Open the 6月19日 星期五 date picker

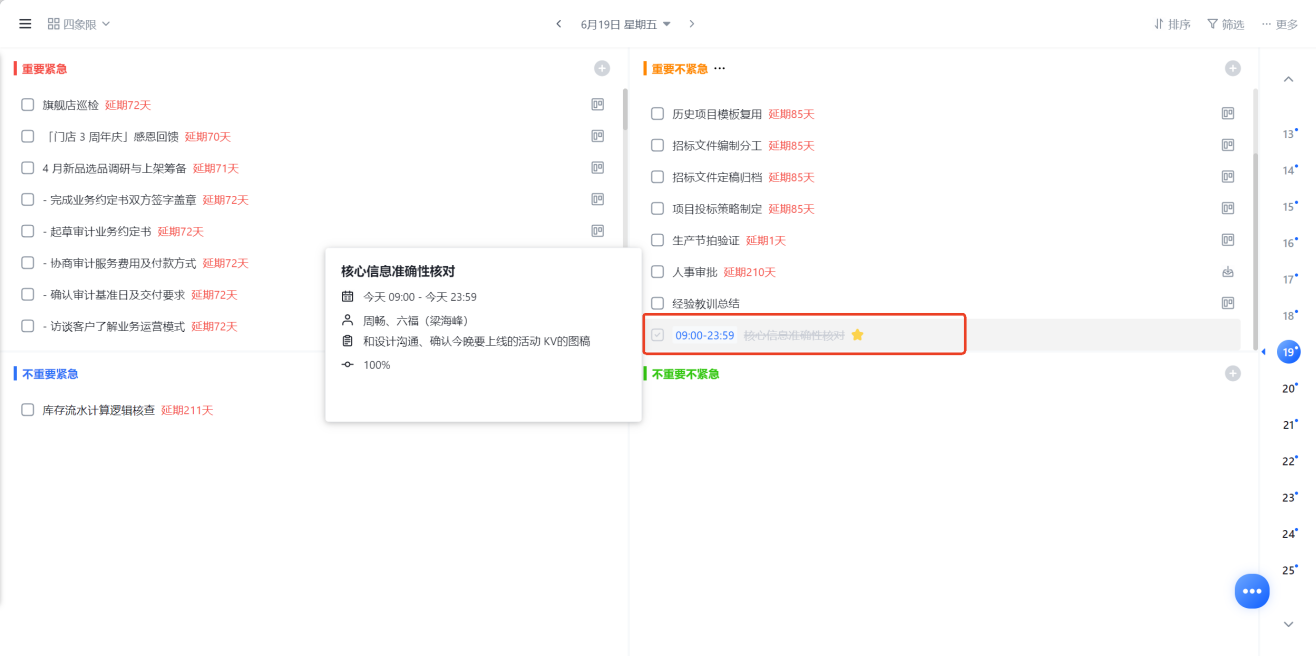(x=626, y=24)
